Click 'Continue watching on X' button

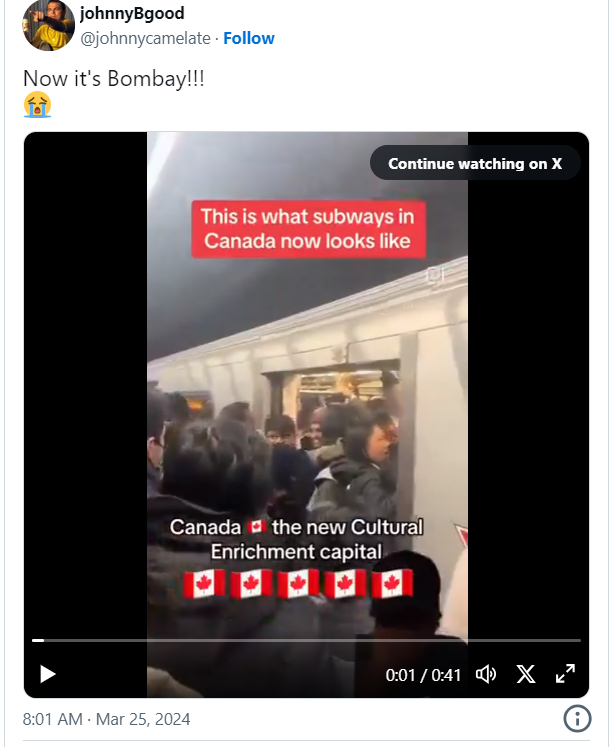475,163
